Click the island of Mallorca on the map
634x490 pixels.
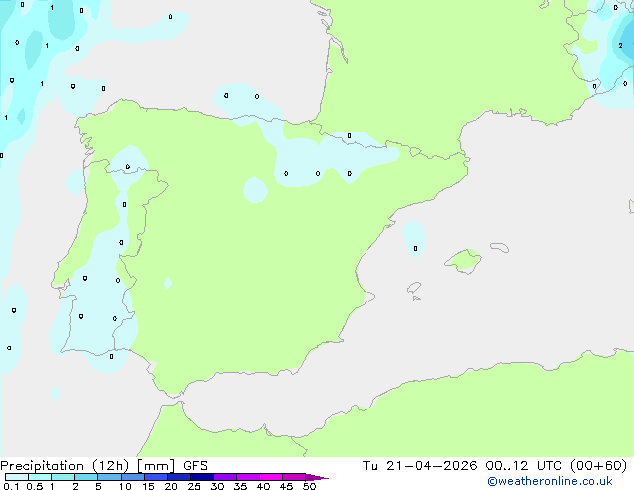[x=464, y=262]
